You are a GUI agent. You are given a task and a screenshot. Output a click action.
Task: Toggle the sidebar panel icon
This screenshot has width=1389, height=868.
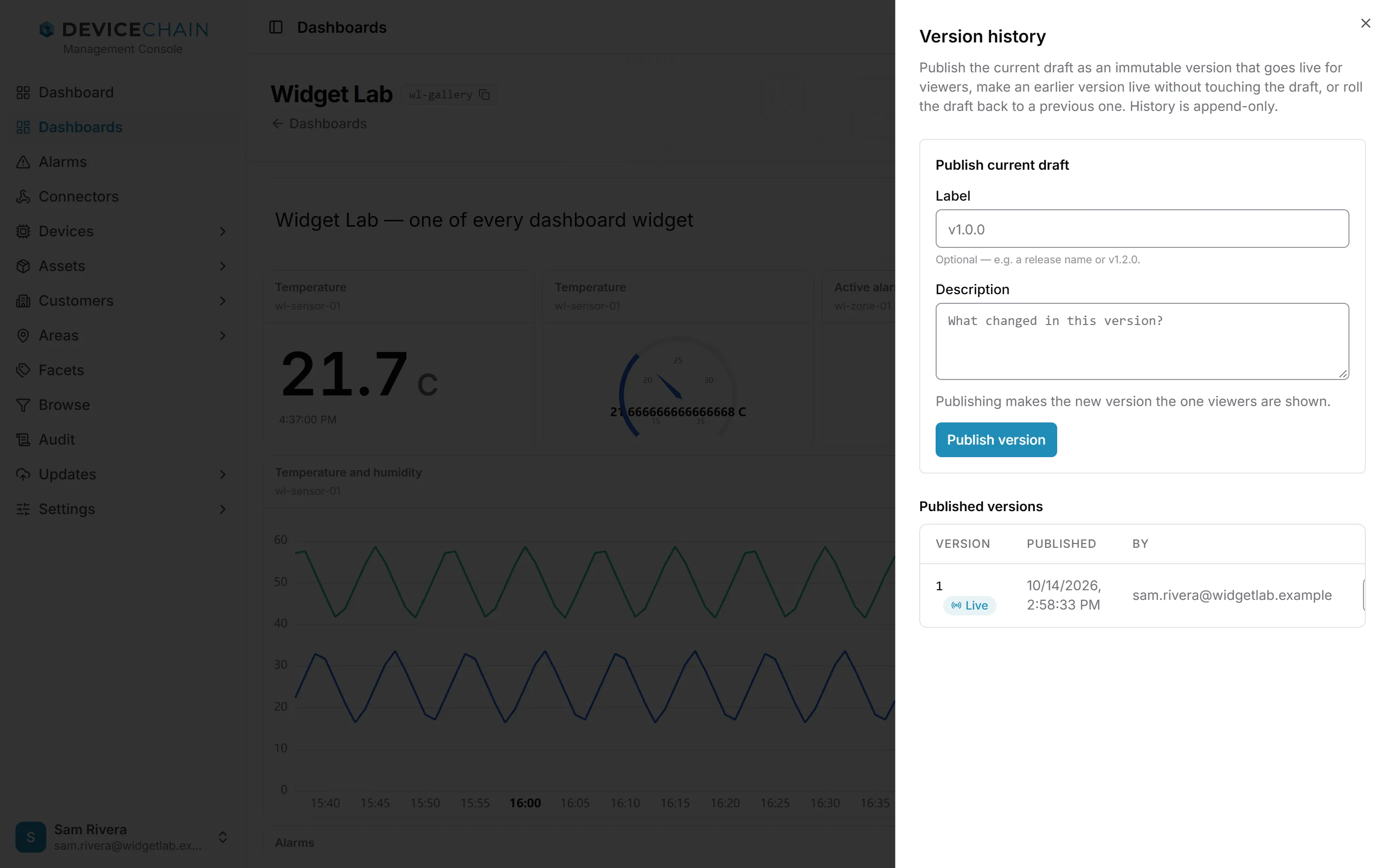(275, 27)
